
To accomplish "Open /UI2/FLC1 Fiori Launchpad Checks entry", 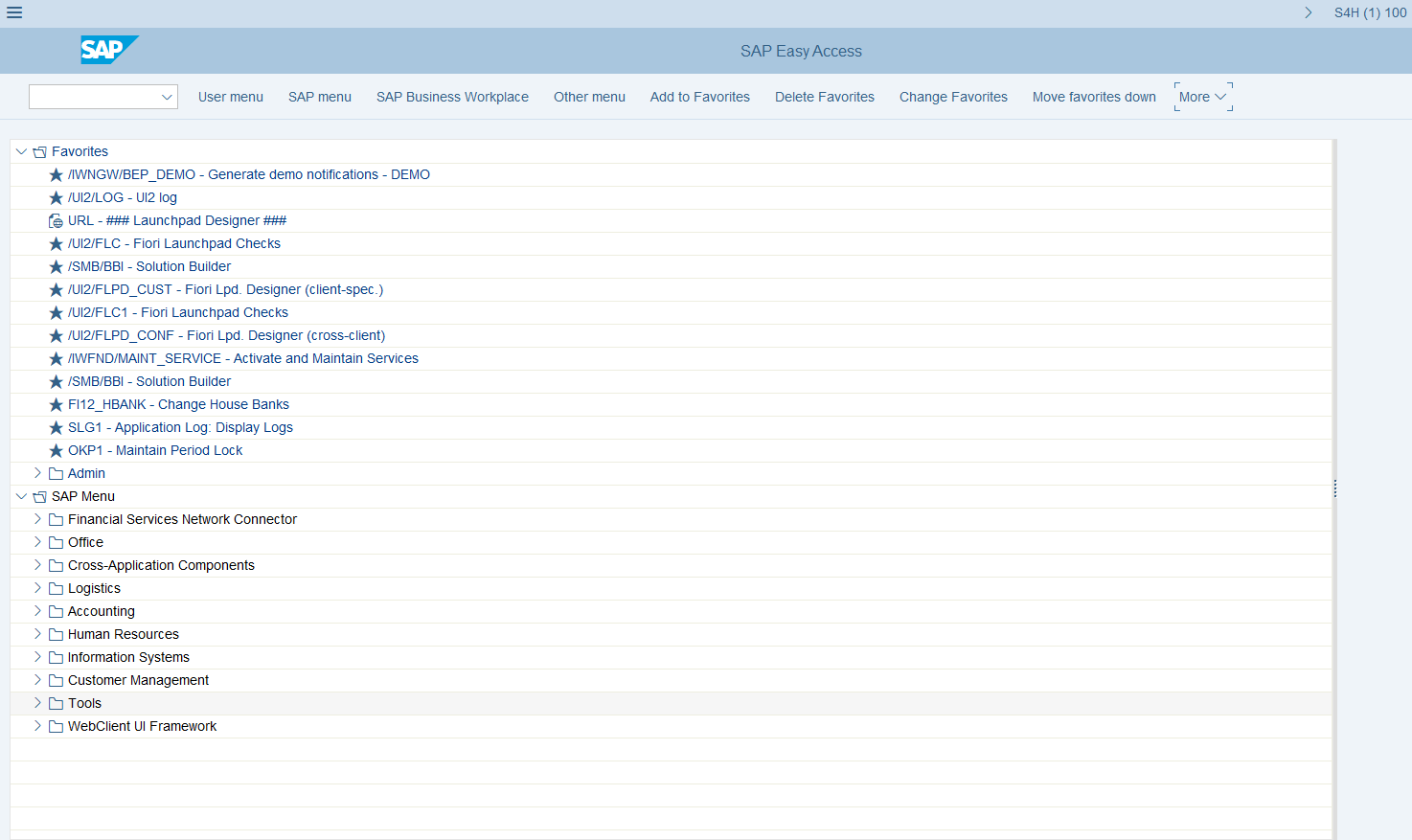I will [x=178, y=313].
